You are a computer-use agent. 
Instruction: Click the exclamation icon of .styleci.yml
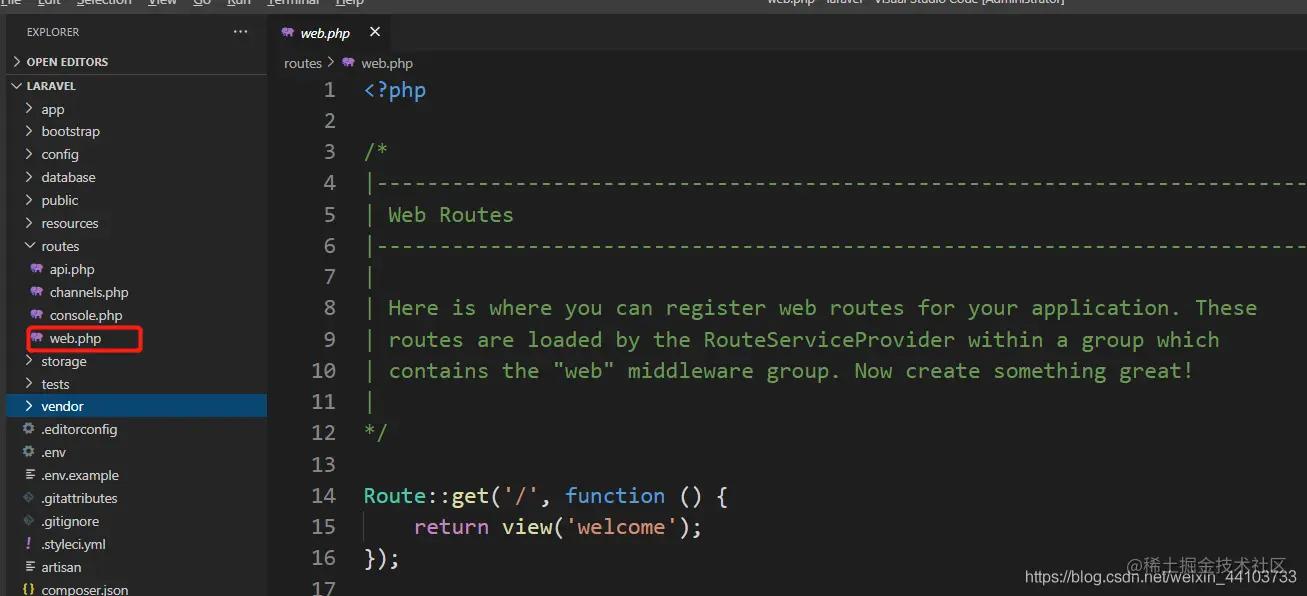pyautogui.click(x=28, y=544)
